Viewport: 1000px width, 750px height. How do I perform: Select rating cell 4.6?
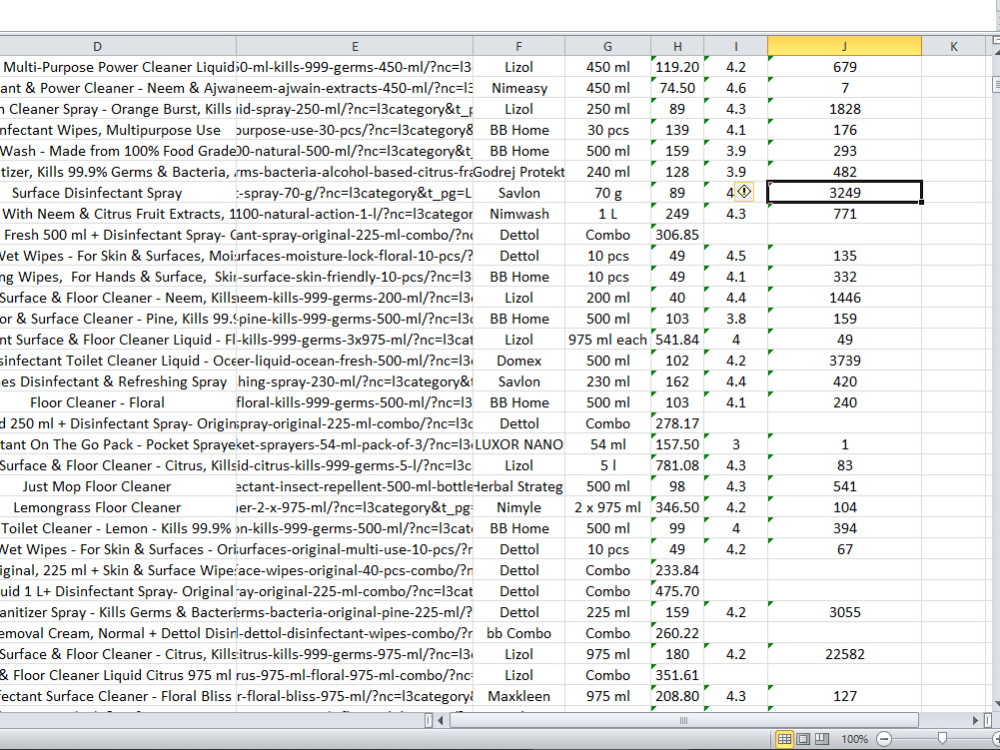[x=735, y=88]
